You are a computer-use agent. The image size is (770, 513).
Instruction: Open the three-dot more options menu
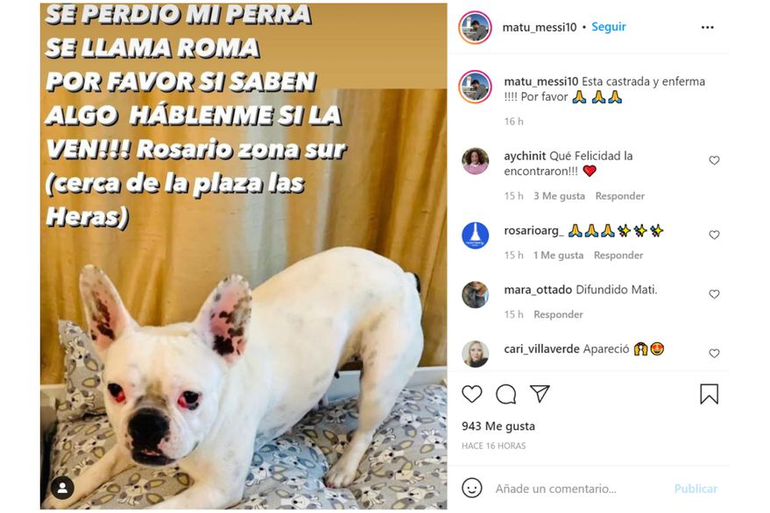[x=707, y=27]
